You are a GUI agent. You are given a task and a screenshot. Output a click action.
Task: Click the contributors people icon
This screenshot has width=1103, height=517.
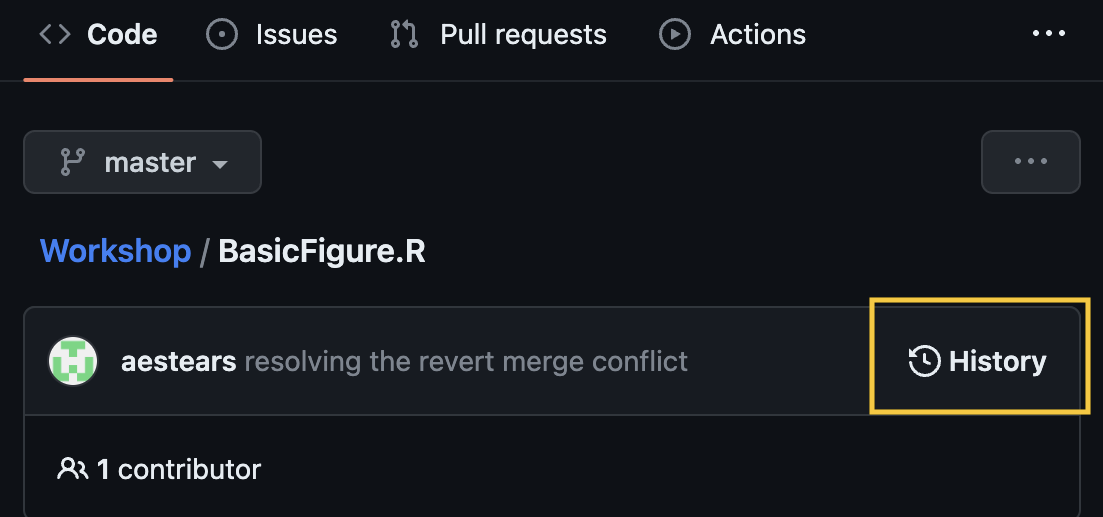(x=72, y=468)
